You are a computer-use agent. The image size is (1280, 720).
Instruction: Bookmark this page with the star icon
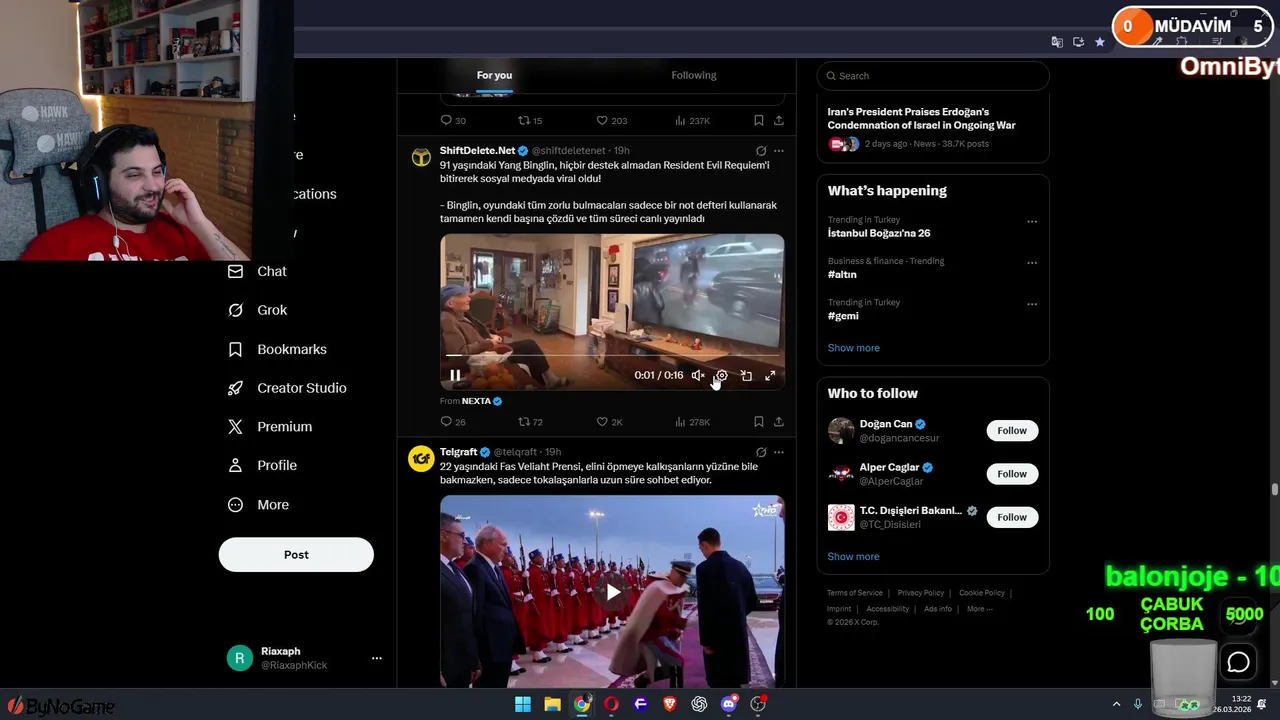[1100, 42]
